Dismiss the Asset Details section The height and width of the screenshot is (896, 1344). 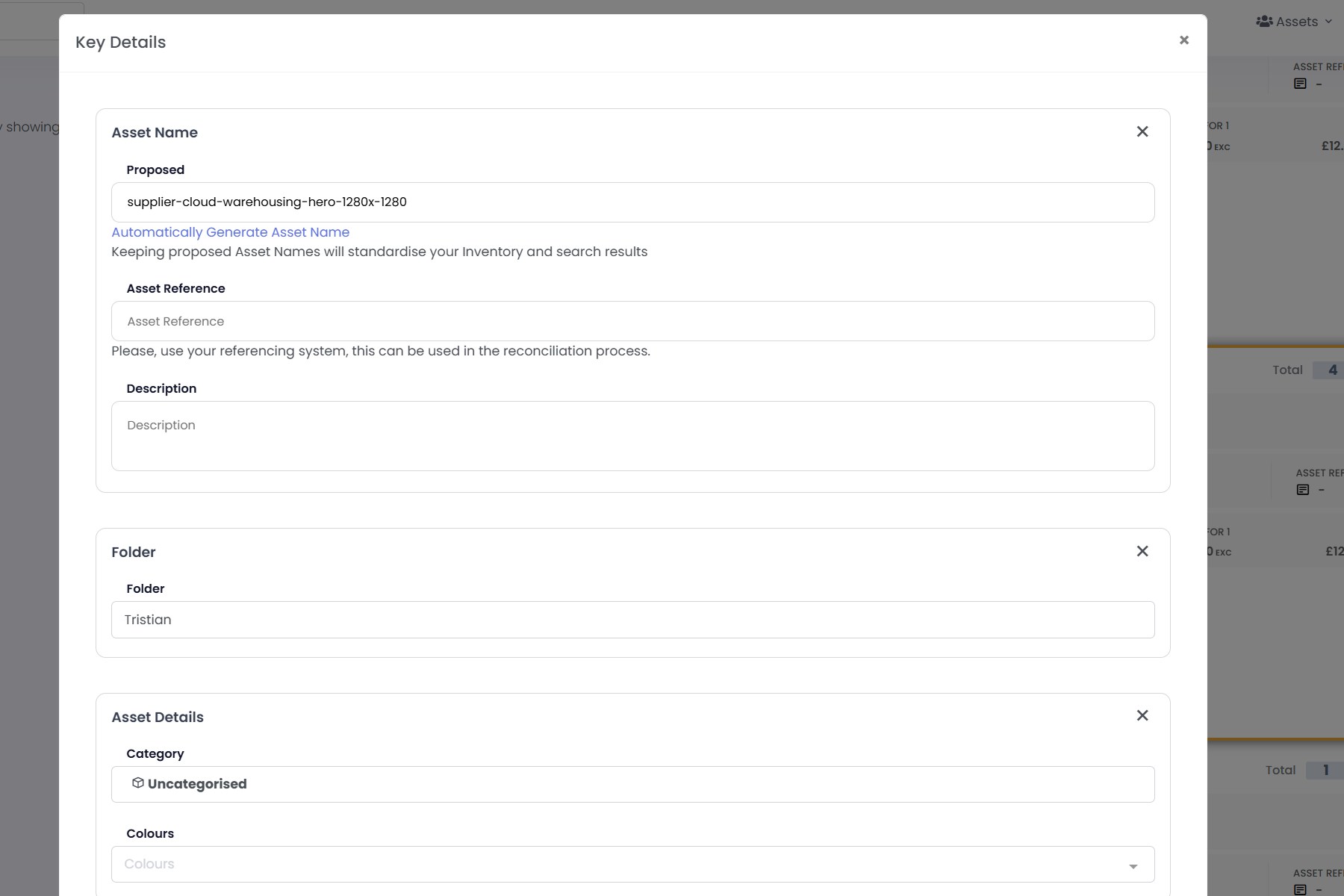pyautogui.click(x=1142, y=716)
